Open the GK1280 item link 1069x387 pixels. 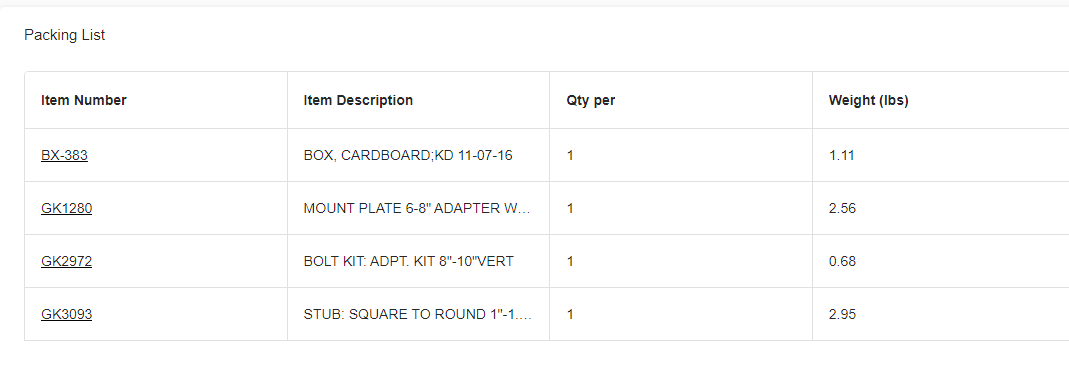[66, 208]
